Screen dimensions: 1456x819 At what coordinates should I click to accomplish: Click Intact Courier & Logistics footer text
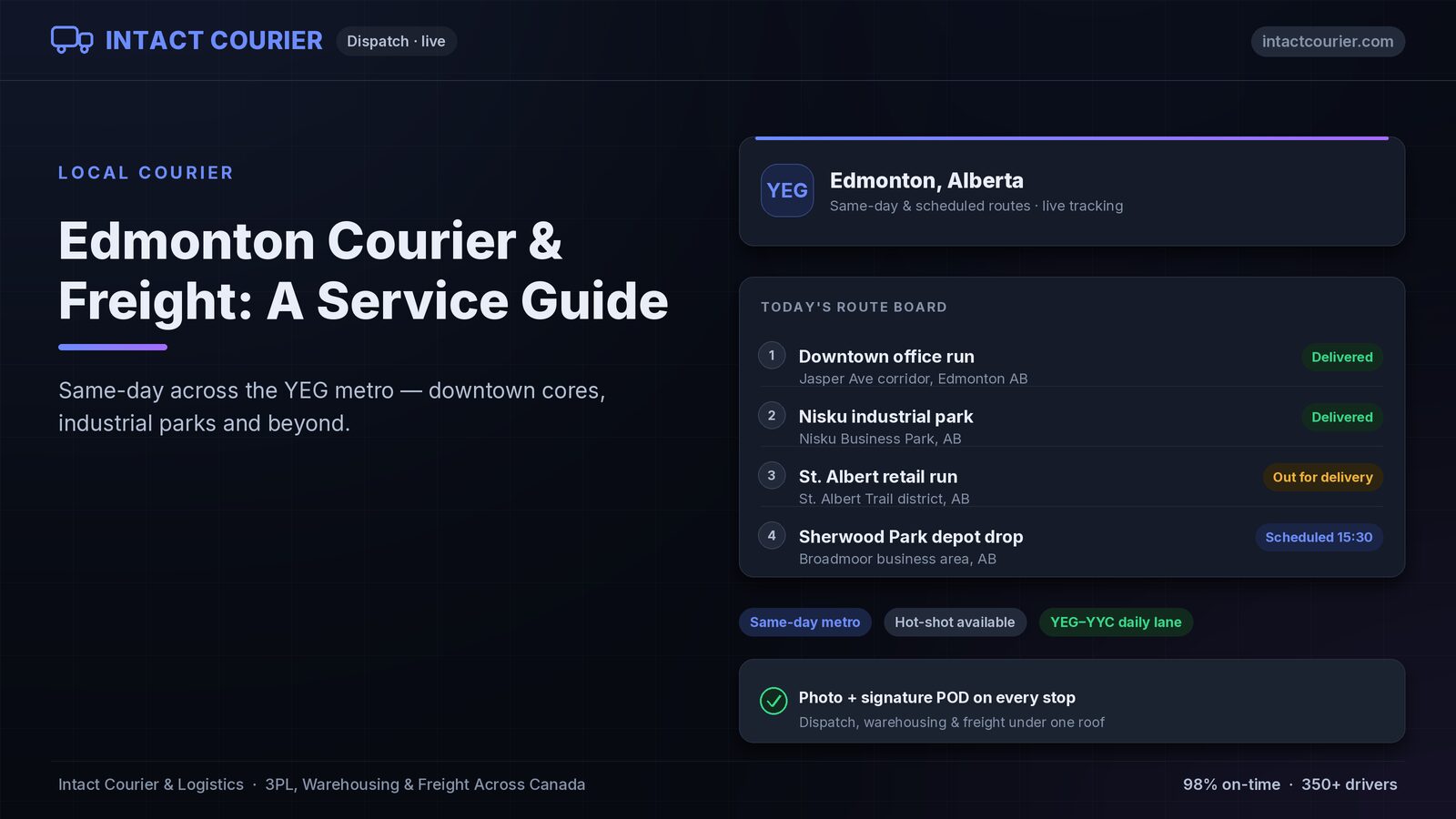click(151, 784)
